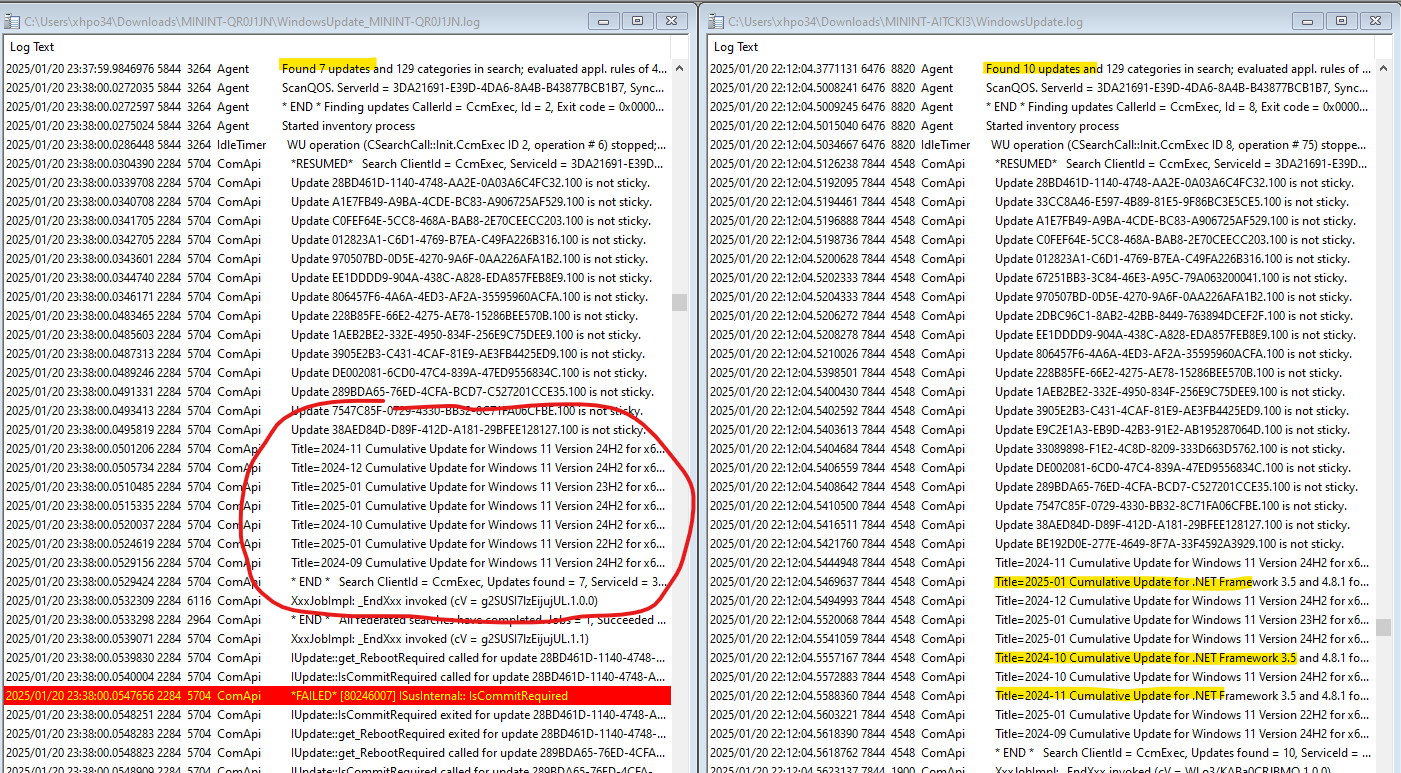Select the 'Found 7 updates and 129 categories' line
This screenshot has height=773, width=1401.
337,69
